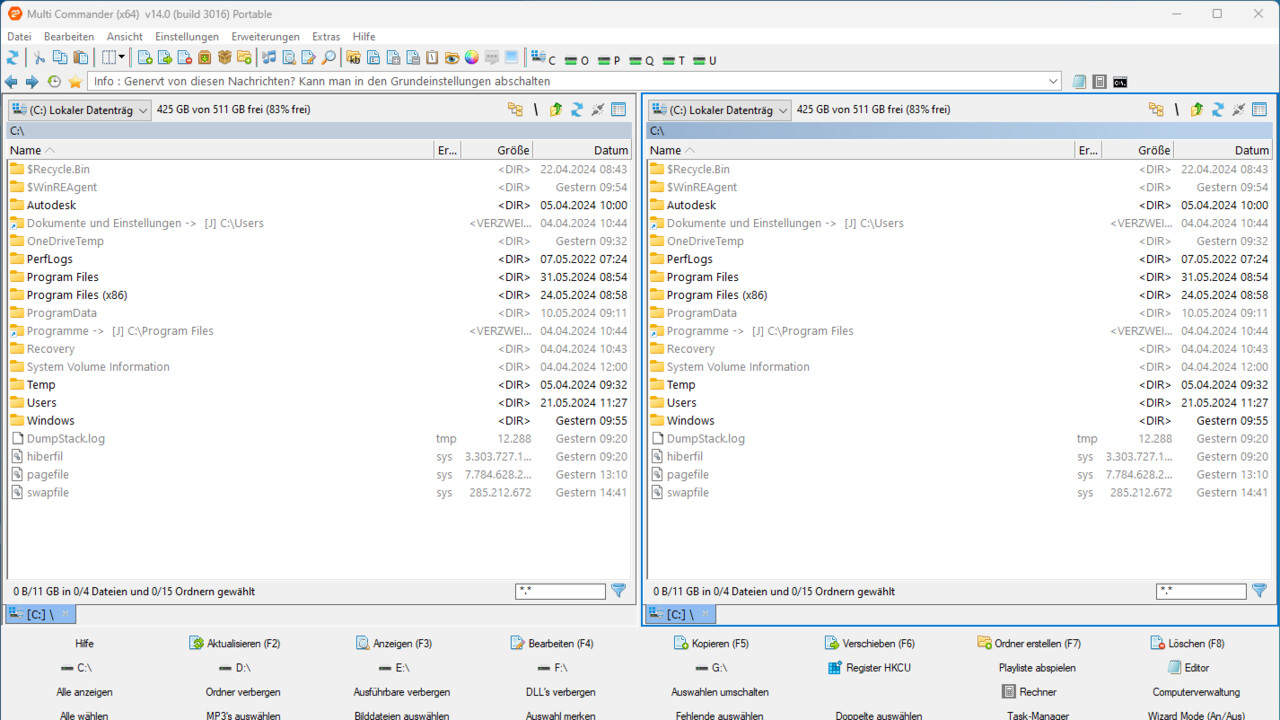Select pagefile in left panel
The height and width of the screenshot is (720, 1280).
pos(320,475)
